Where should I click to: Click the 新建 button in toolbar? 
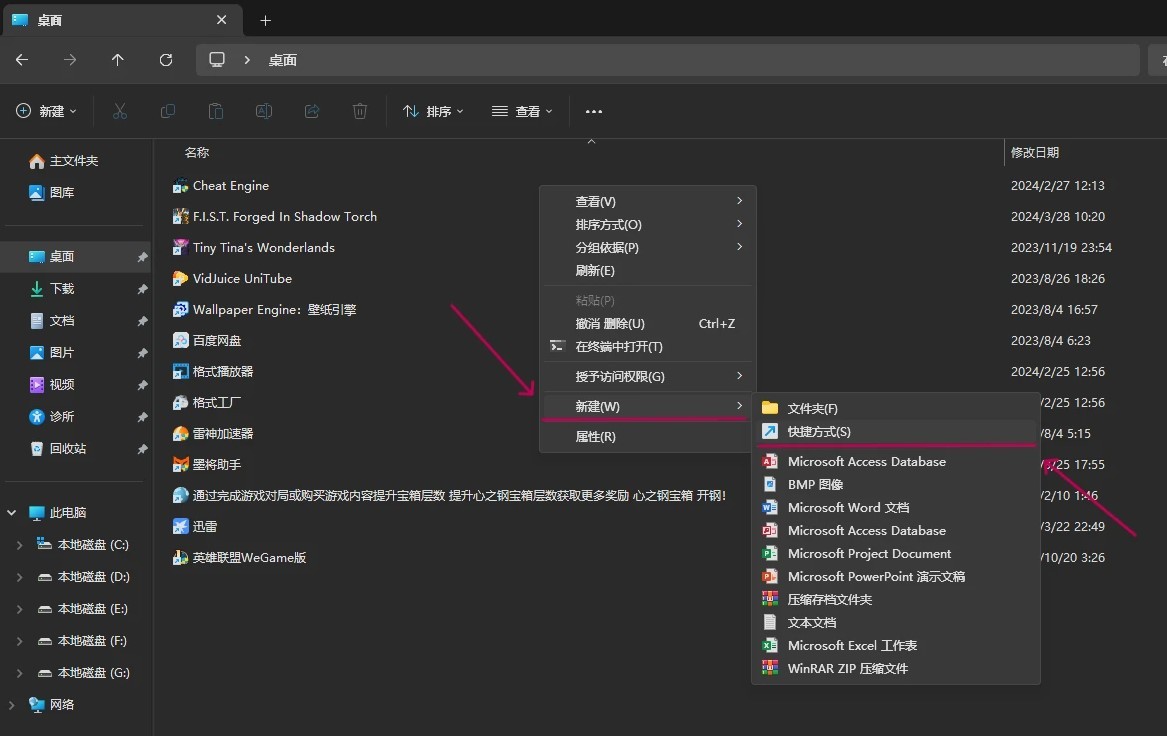[46, 111]
